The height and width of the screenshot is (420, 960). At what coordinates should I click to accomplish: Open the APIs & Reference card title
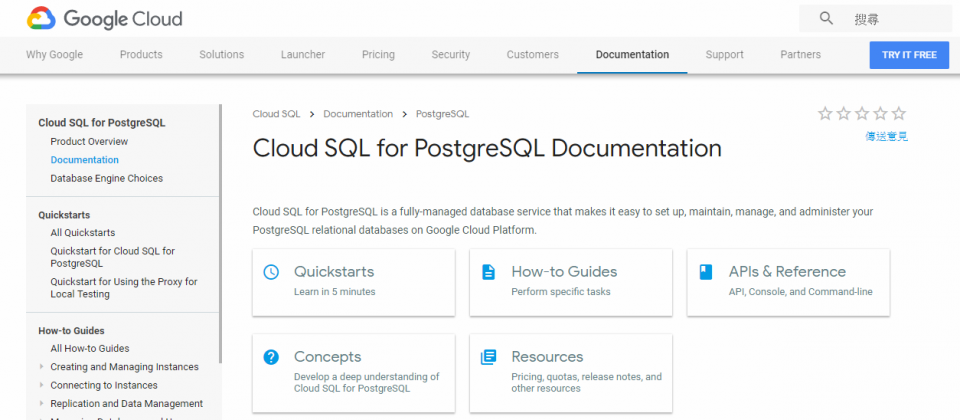coord(787,272)
